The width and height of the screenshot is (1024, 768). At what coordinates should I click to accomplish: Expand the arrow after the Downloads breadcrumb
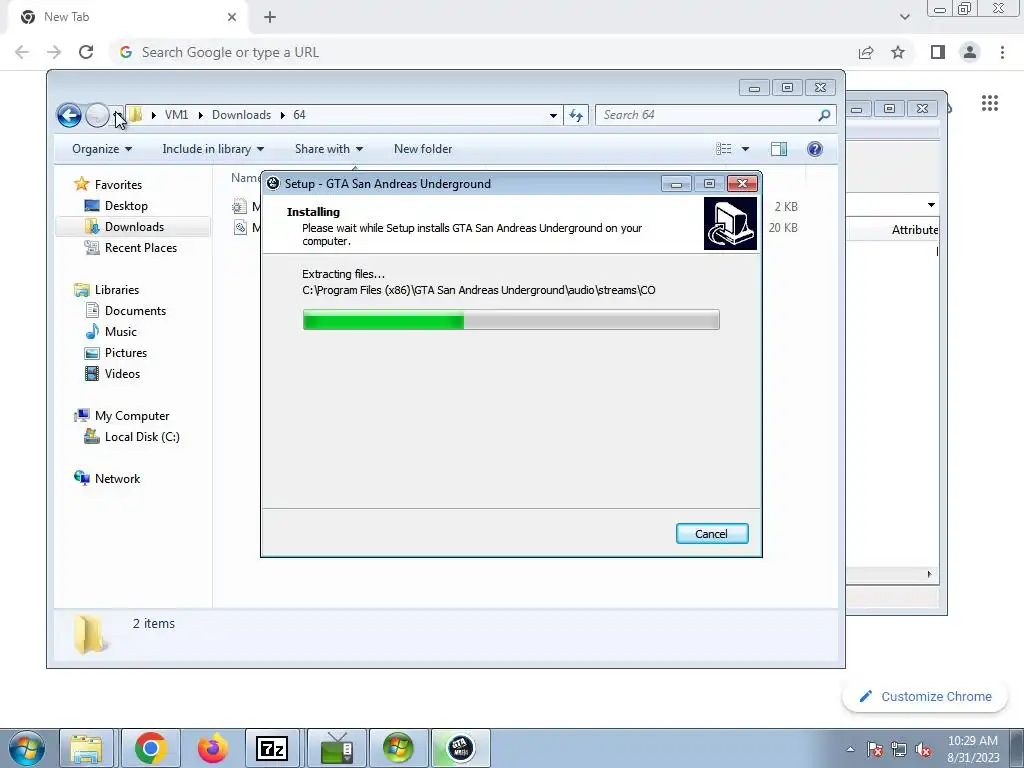pyautogui.click(x=283, y=115)
